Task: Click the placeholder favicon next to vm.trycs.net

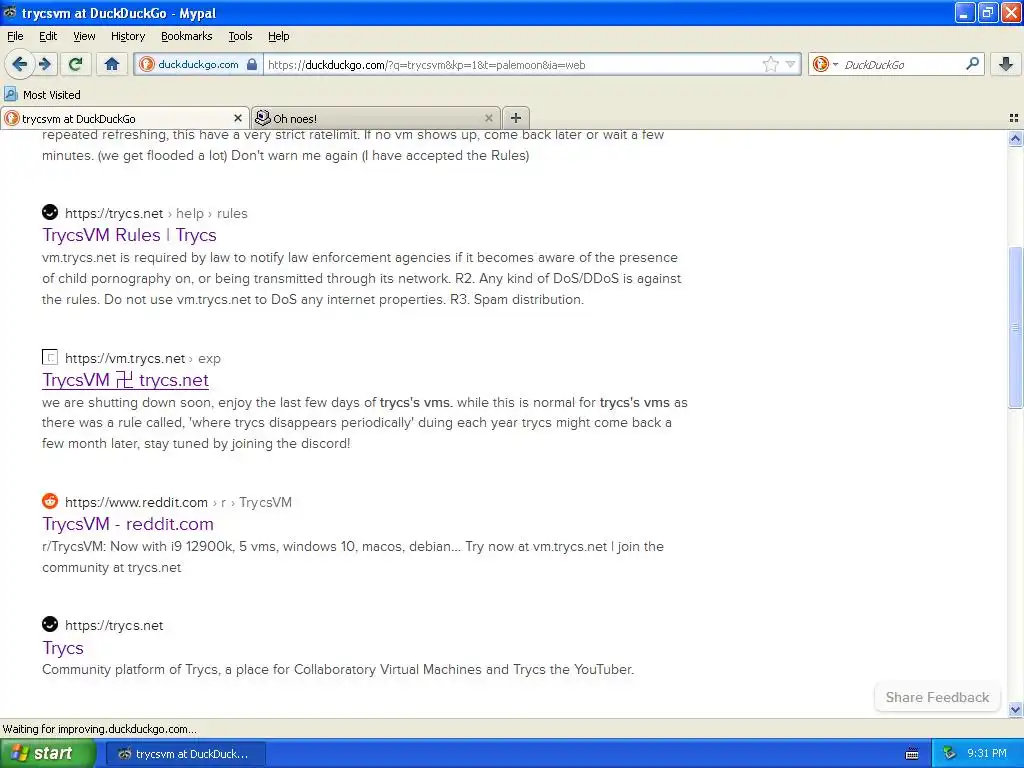Action: click(50, 357)
